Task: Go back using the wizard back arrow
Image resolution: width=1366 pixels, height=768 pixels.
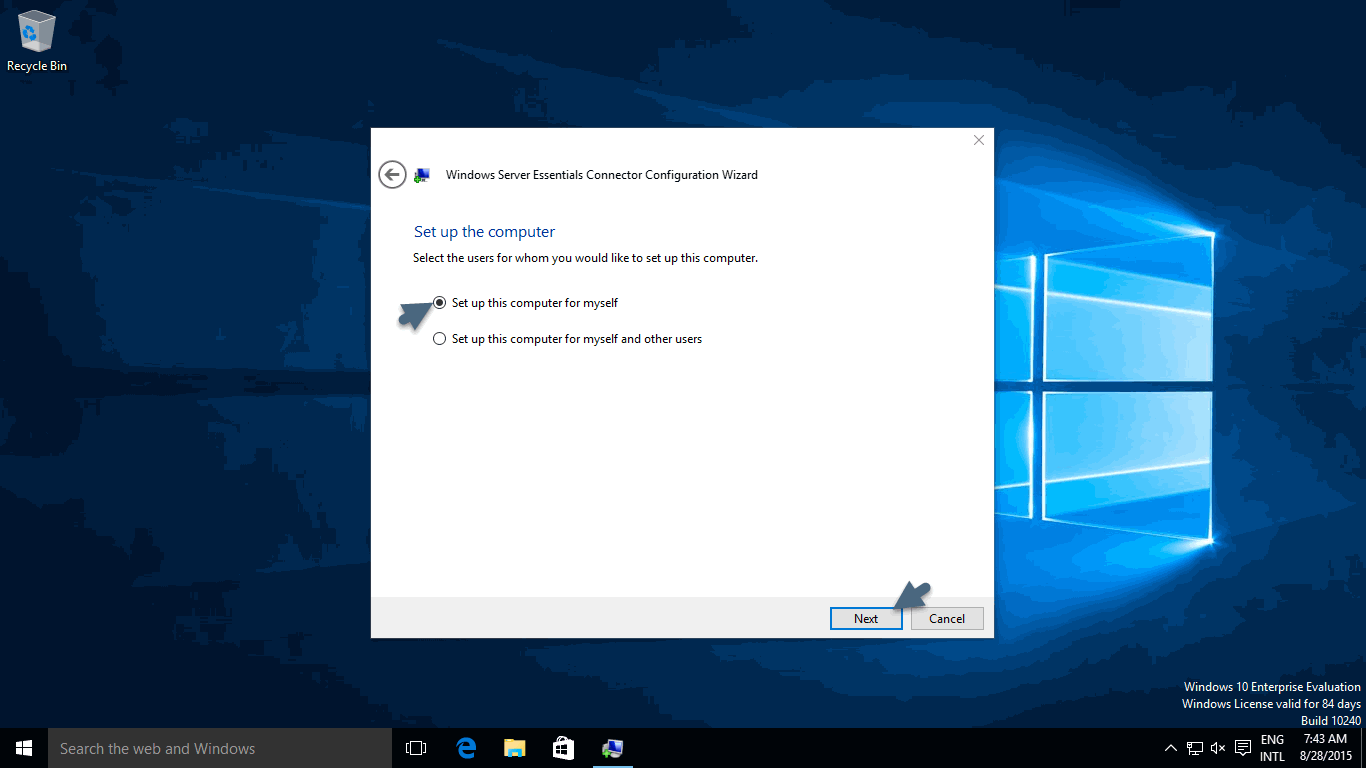Action: tap(392, 174)
